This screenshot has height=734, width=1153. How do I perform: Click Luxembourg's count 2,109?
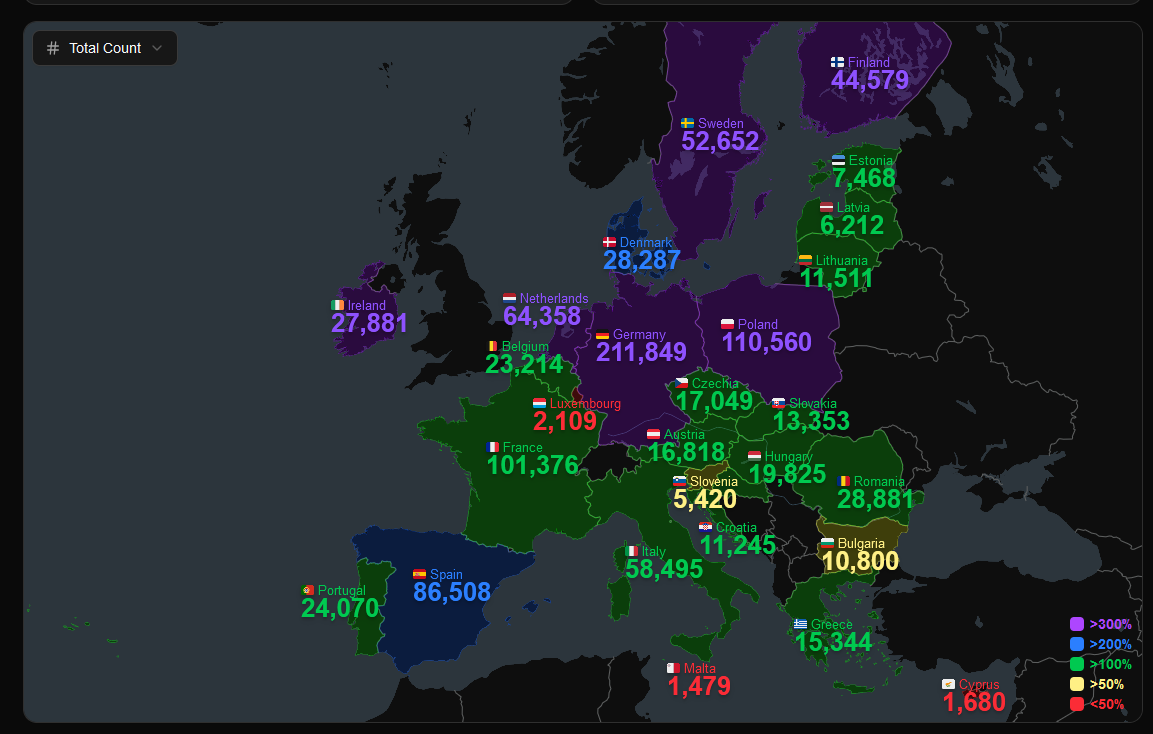click(x=565, y=421)
